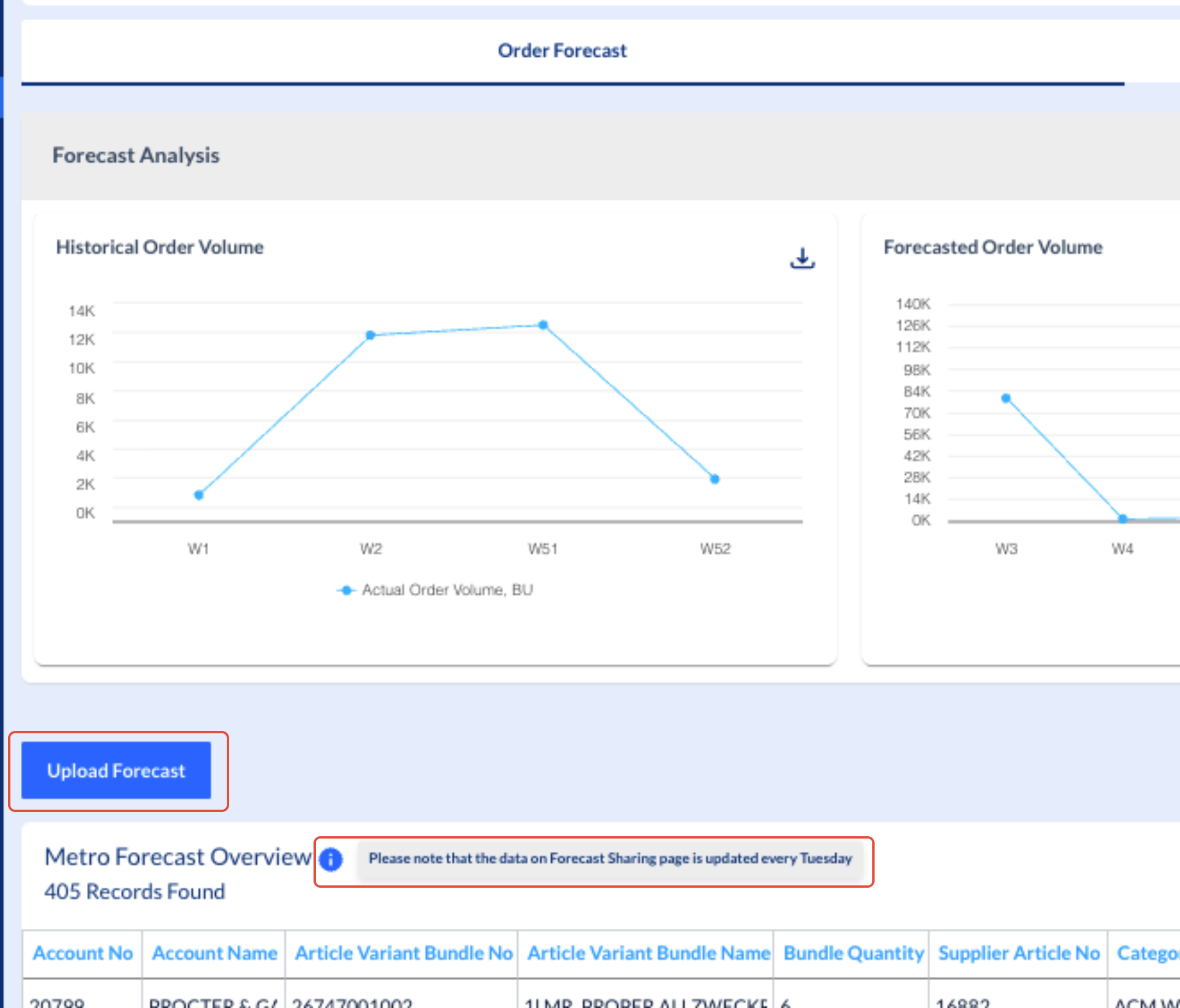Sort by Account Name column header
This screenshot has width=1180, height=1008.
pyautogui.click(x=214, y=952)
